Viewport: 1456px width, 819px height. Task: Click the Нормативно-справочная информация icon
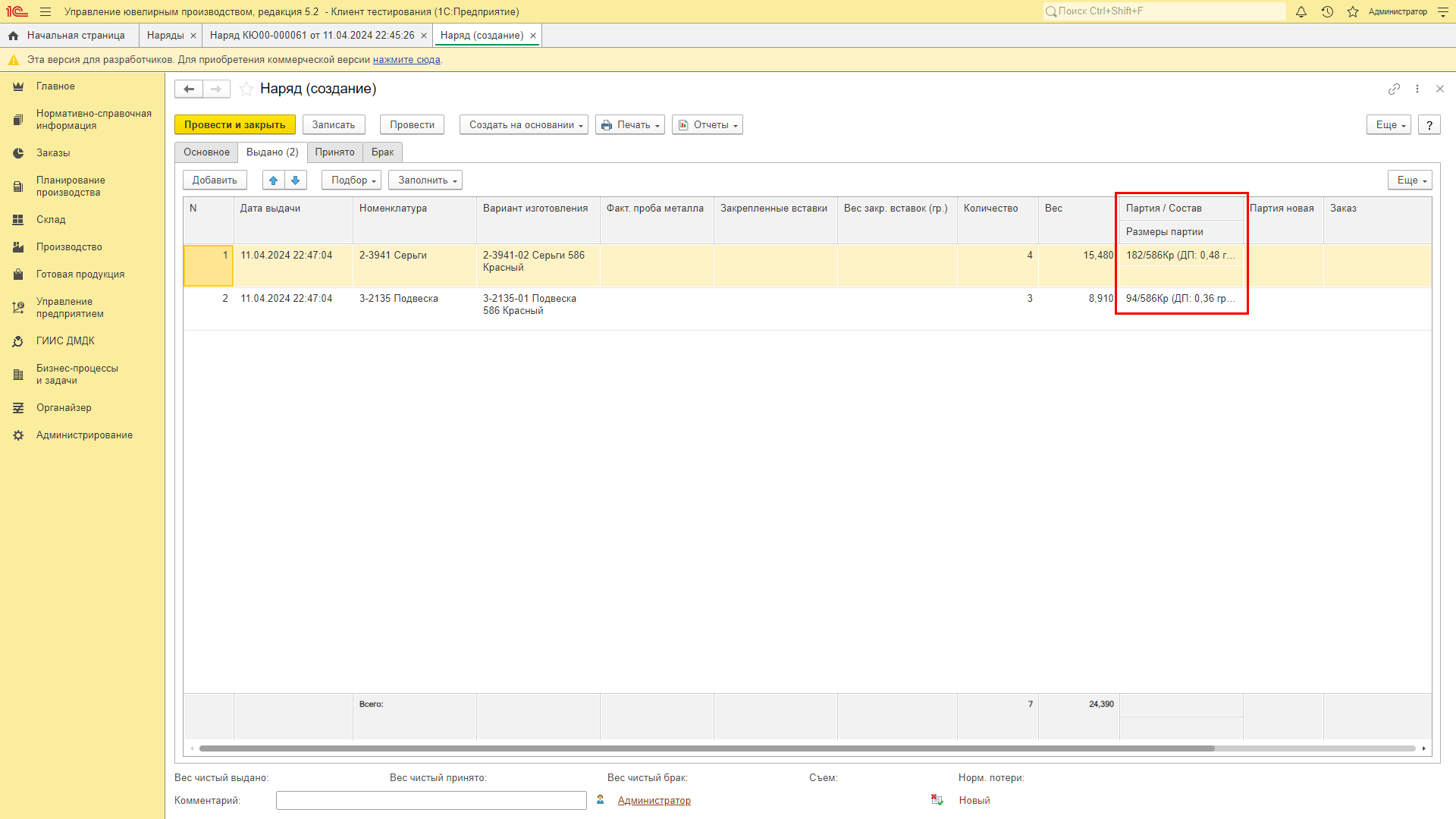pyautogui.click(x=18, y=120)
